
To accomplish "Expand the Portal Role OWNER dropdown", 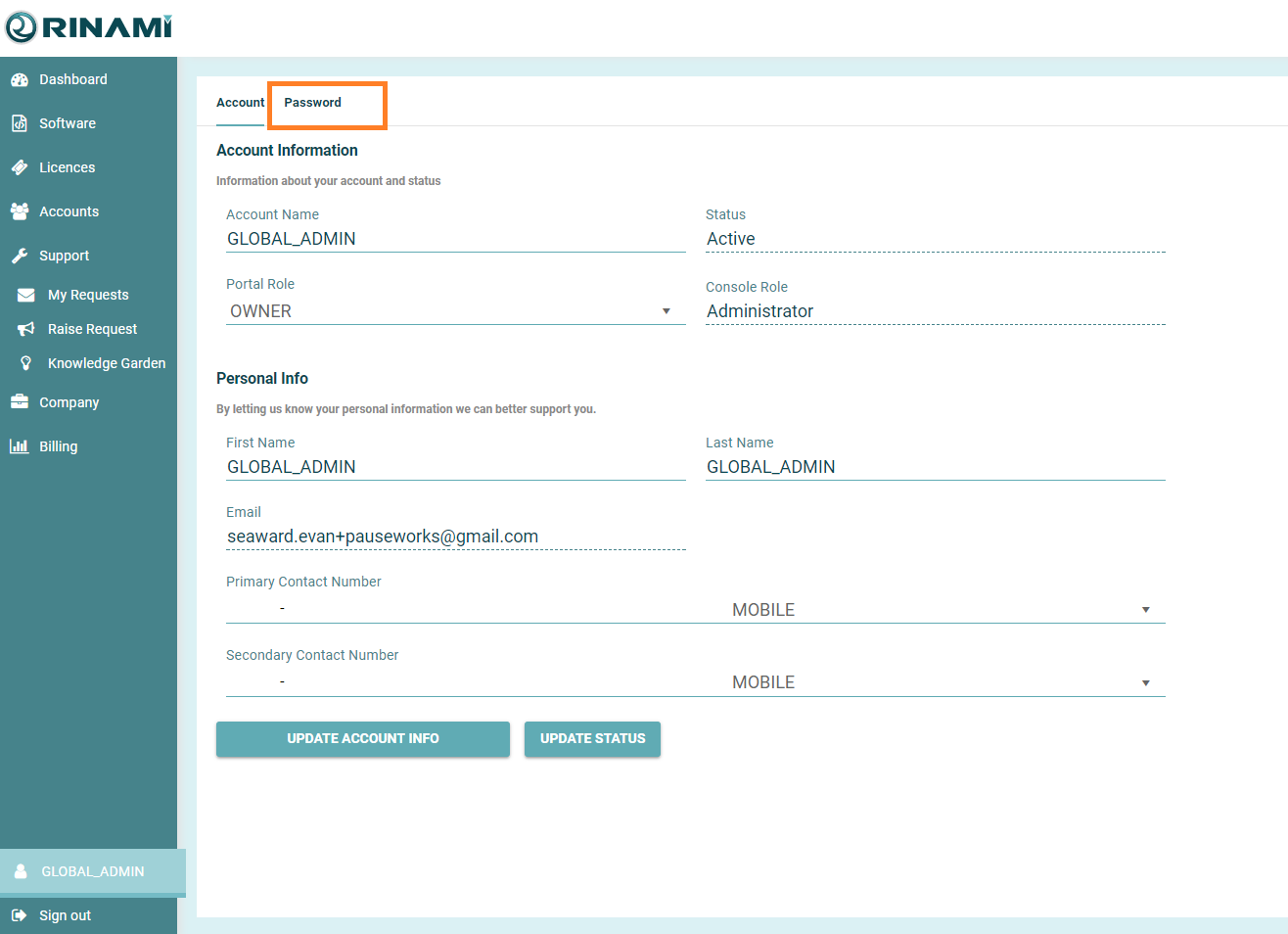I will pyautogui.click(x=666, y=311).
